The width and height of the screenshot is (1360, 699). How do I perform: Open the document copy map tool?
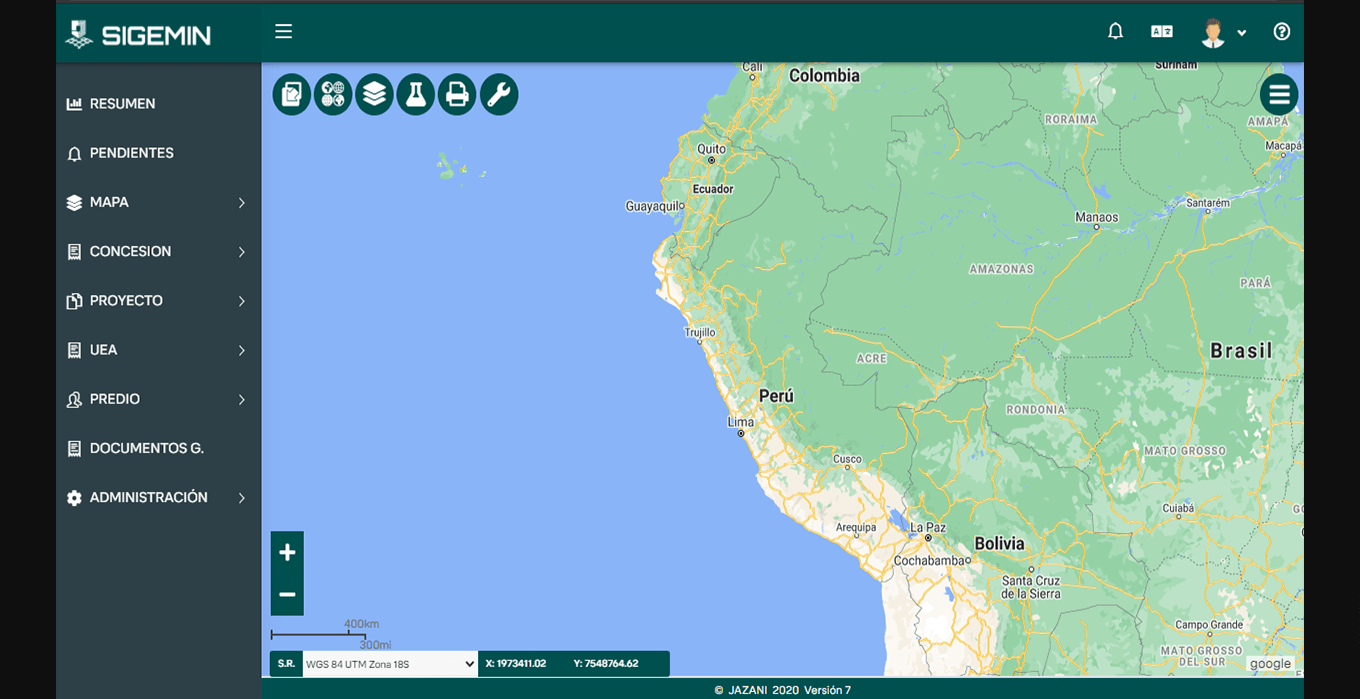click(292, 95)
